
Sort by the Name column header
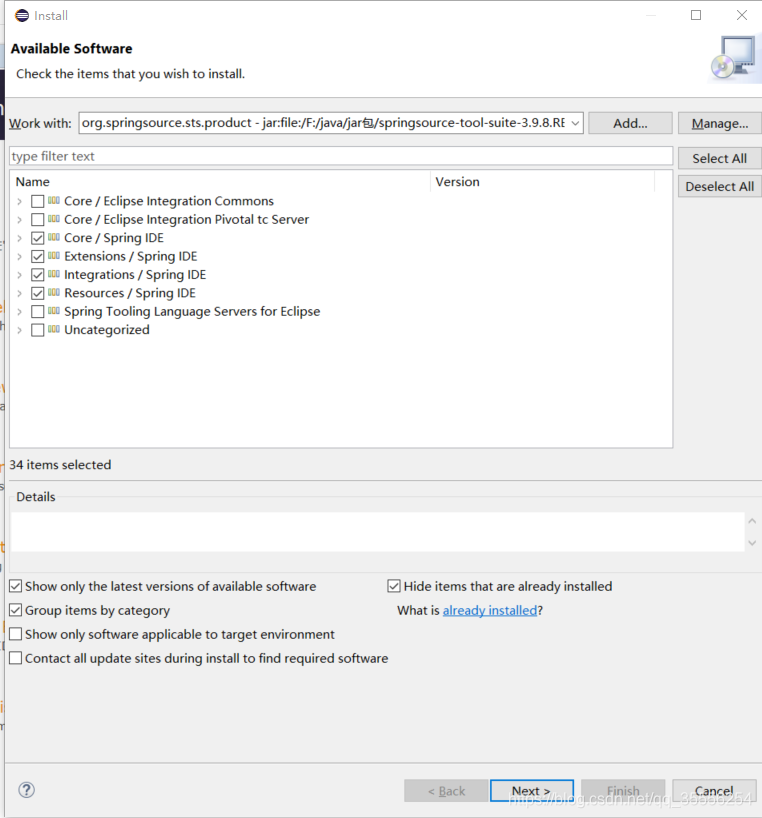(220, 182)
